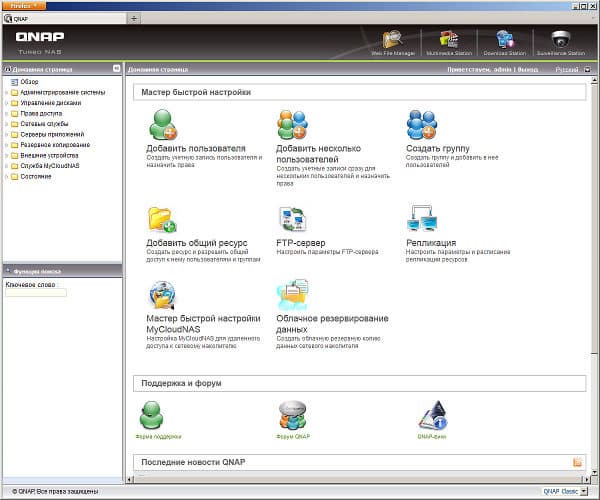Open the Firefox menu button
Viewport: 600px width, 500px height.
tap(24, 6)
